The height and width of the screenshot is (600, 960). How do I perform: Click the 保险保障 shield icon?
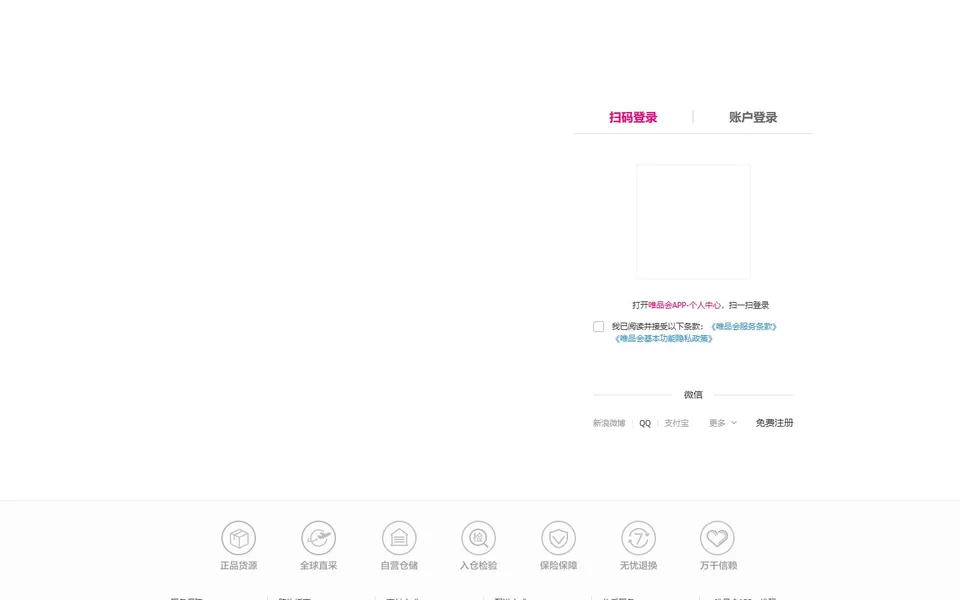[558, 538]
